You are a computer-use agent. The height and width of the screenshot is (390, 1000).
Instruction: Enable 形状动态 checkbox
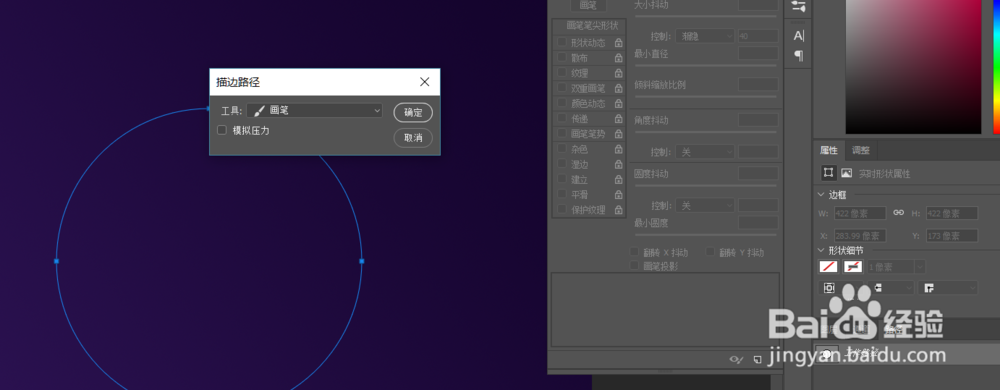pos(562,42)
